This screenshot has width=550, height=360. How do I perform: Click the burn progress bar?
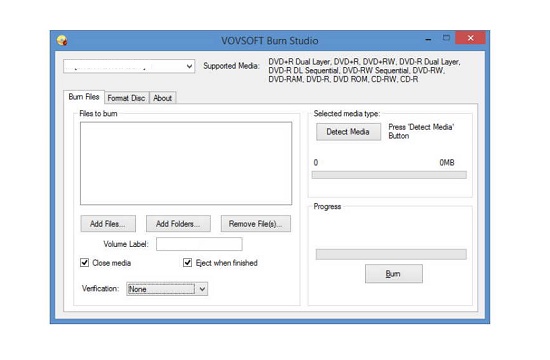(391, 254)
